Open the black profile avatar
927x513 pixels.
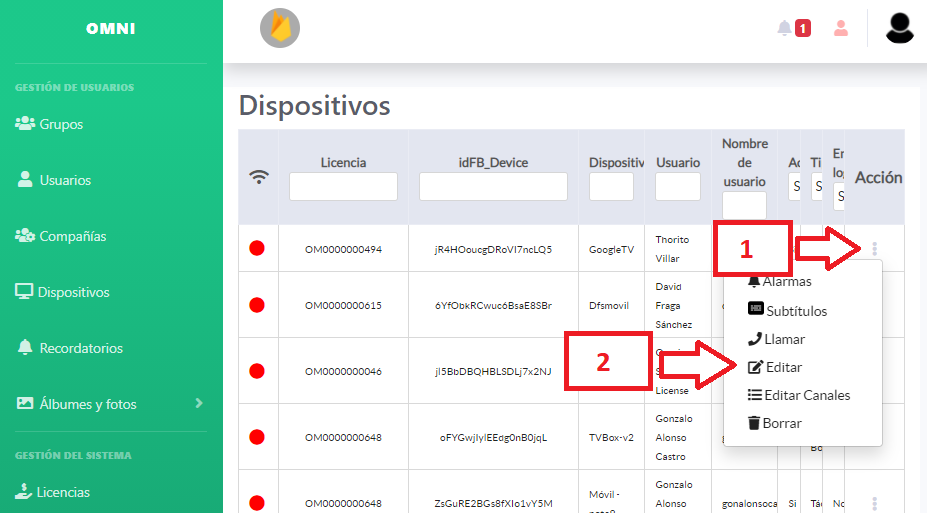[x=900, y=27]
